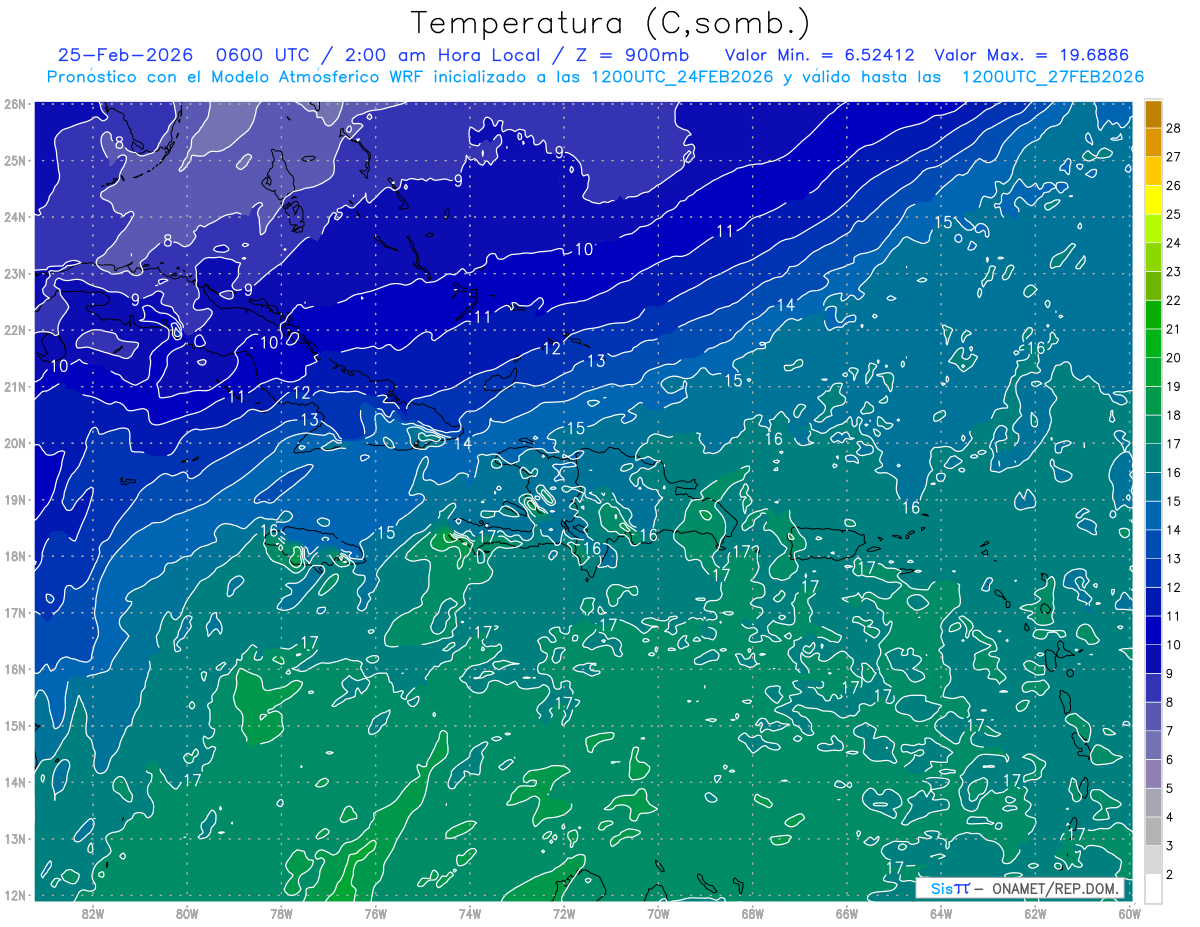Click the '20N' latitude axis label
This screenshot has width=1200, height=927.
point(15,443)
